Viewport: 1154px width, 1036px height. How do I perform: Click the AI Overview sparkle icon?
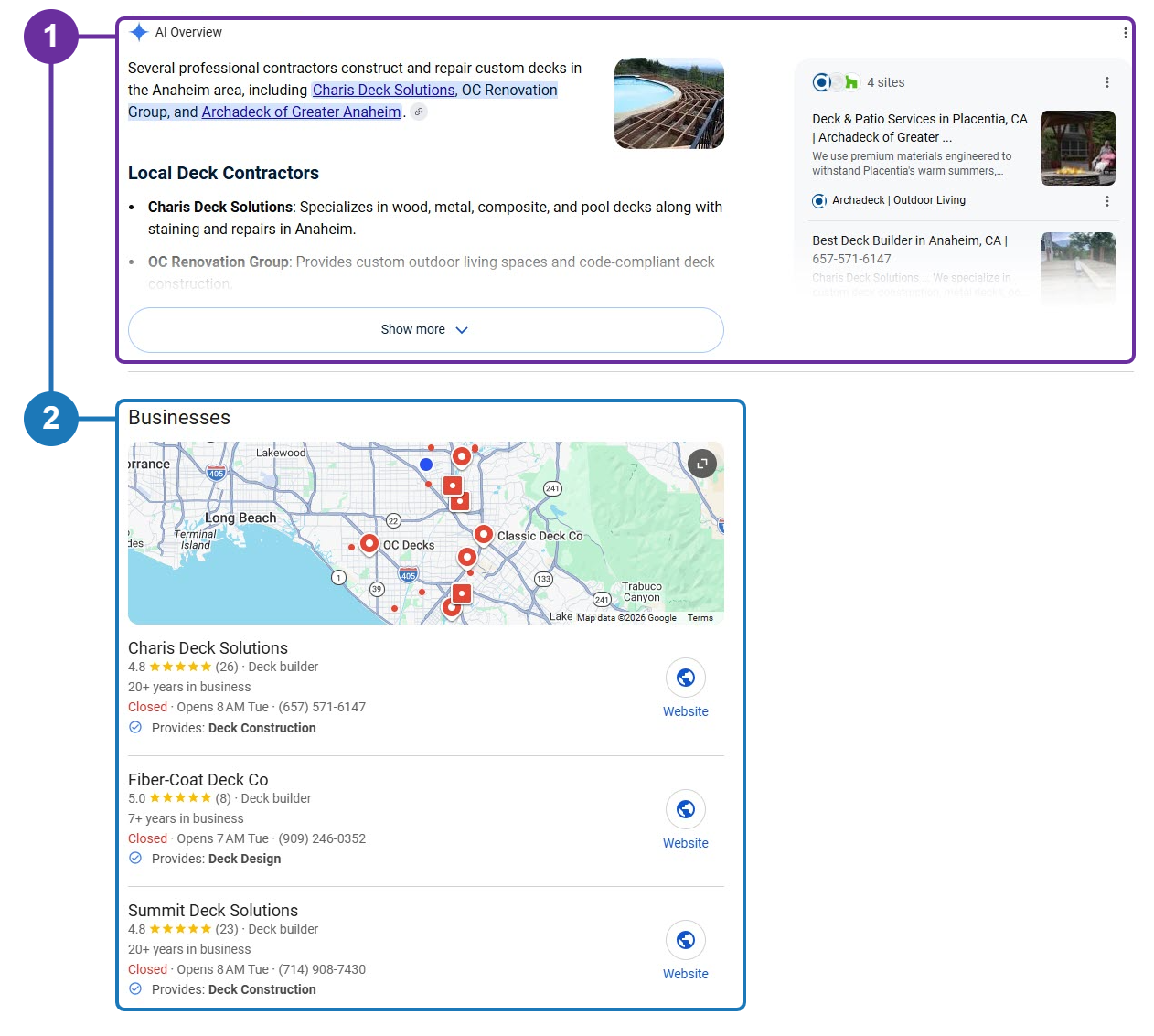click(x=139, y=32)
